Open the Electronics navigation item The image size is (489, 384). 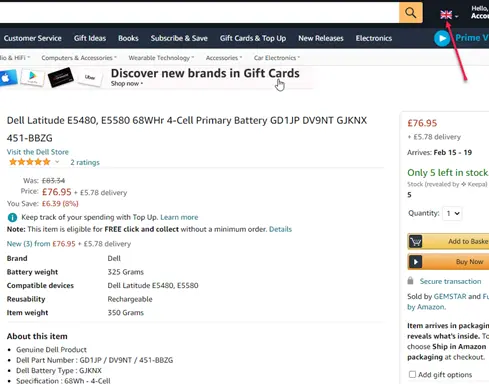tap(374, 38)
